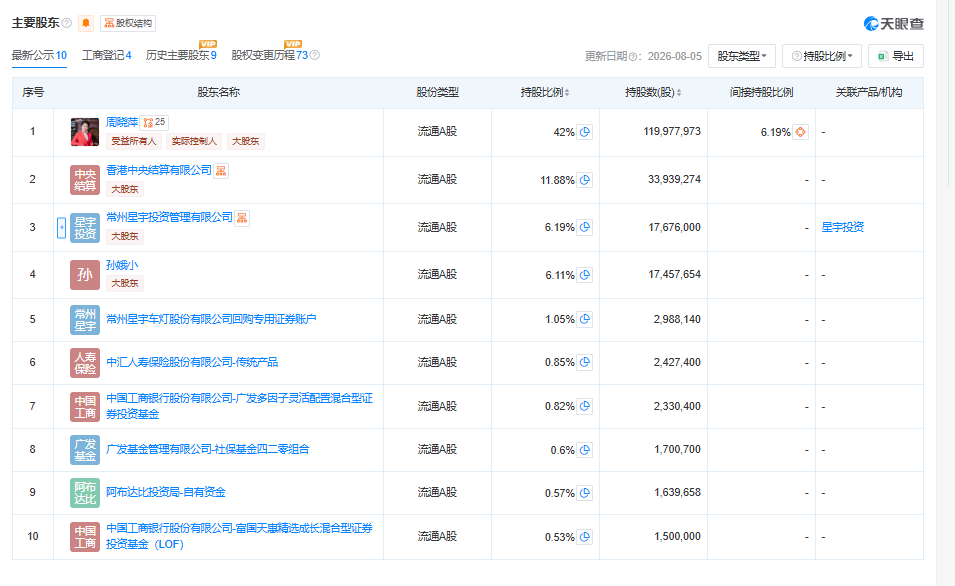This screenshot has height=586, width=955.
Task: Click the orange alert bell icon
Action: pos(86,23)
